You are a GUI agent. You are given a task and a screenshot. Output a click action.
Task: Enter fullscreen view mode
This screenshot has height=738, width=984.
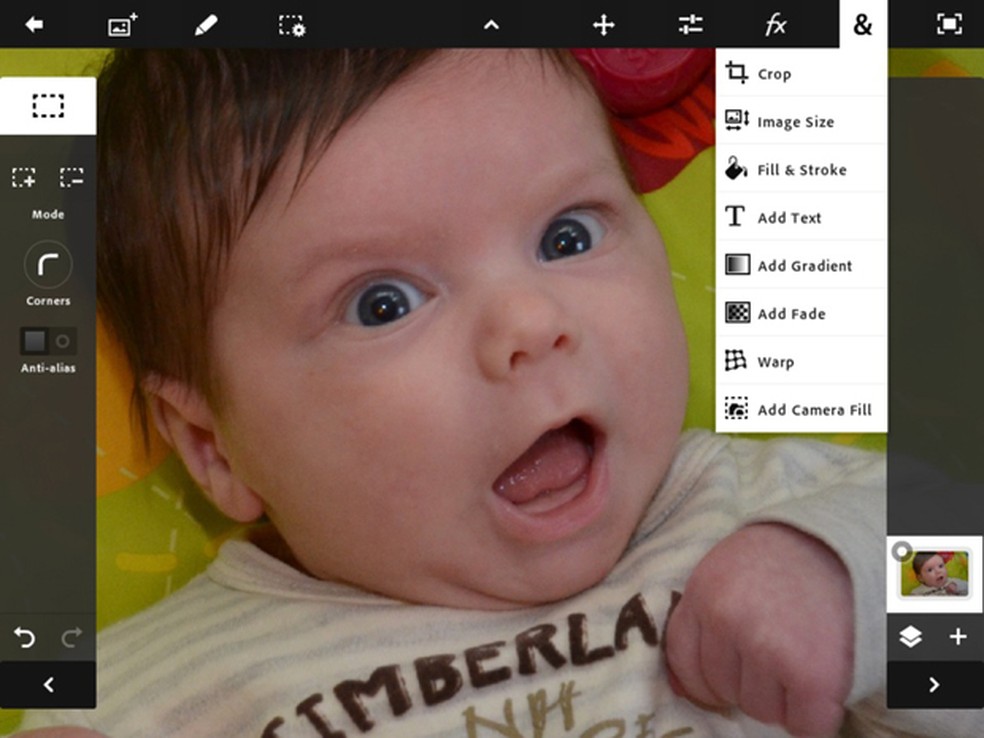948,25
